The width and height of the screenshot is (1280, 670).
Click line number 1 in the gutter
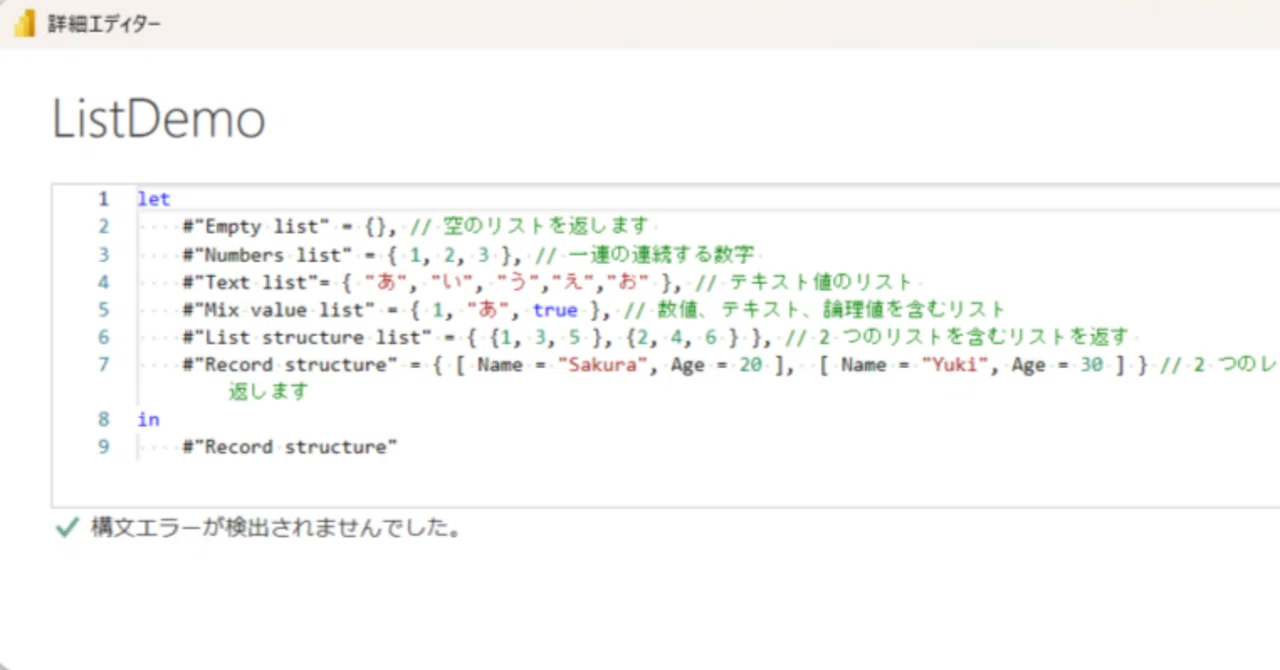[x=104, y=199]
